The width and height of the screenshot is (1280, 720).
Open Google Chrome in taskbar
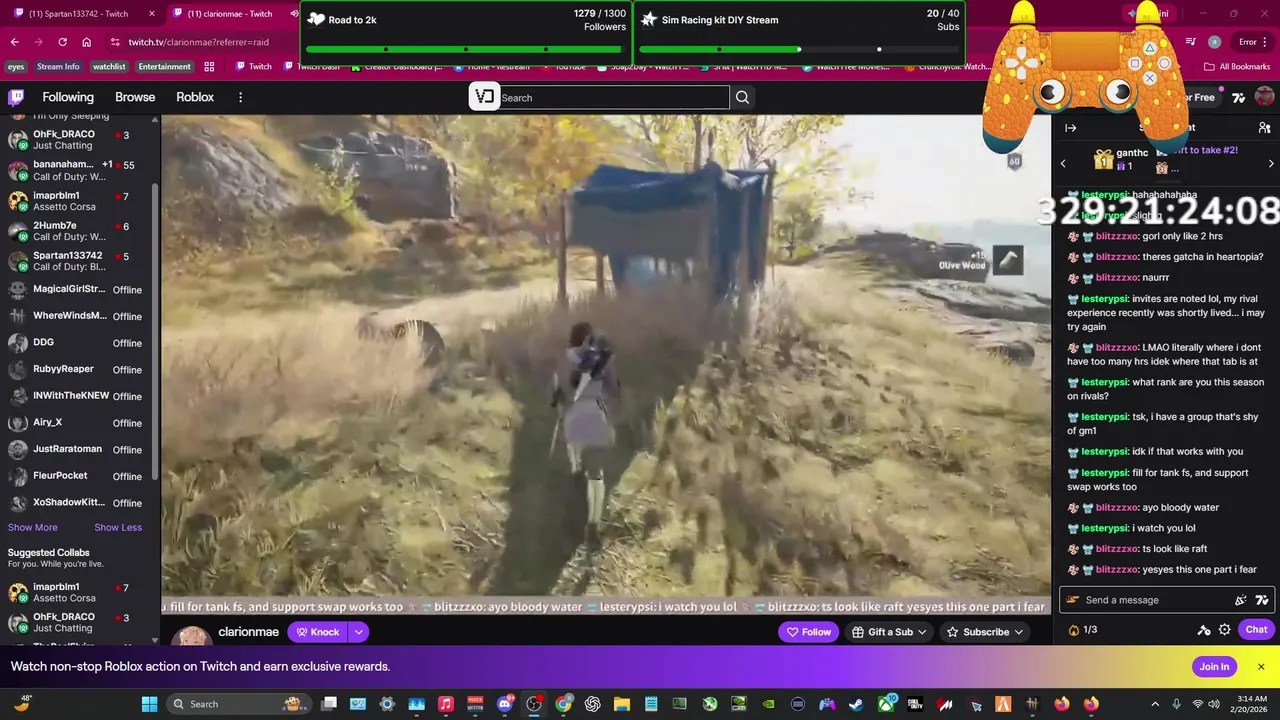coord(564,704)
